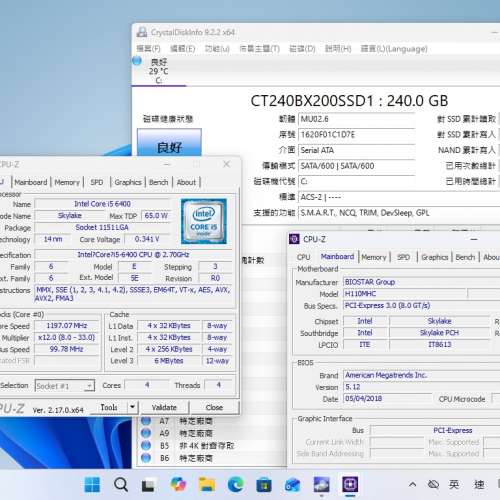Viewport: 500px width, 500px height.
Task: Click the firmware field MU02.6
Action: [356, 119]
